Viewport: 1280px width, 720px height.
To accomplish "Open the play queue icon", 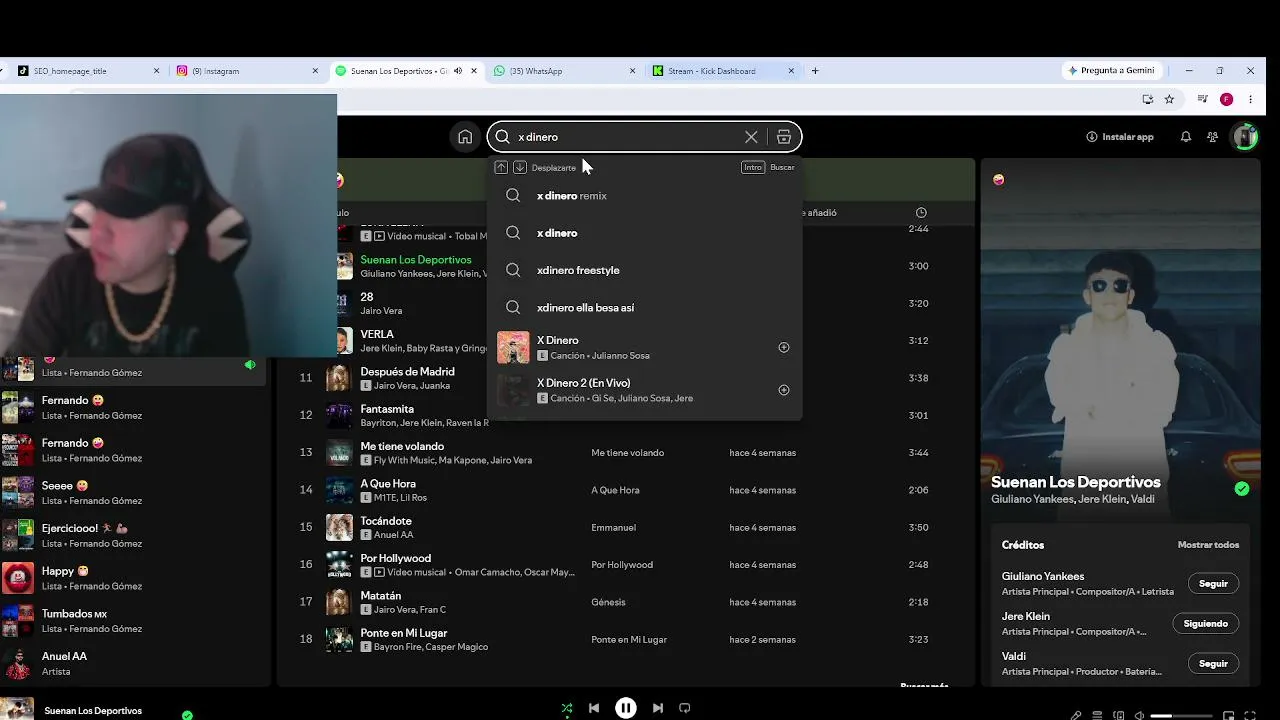I will click(x=1098, y=715).
